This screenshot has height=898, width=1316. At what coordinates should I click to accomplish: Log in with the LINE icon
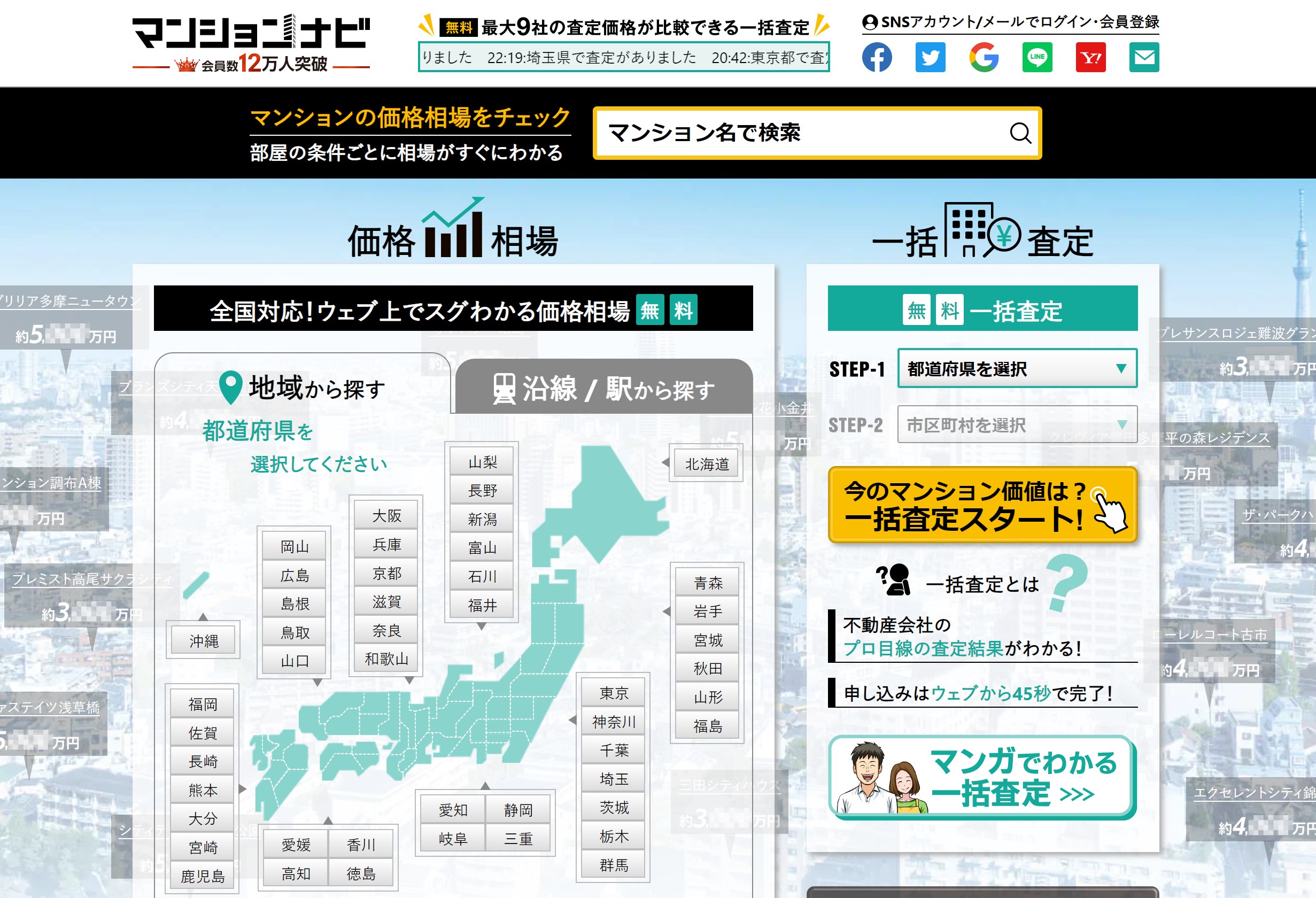pos(1037,57)
